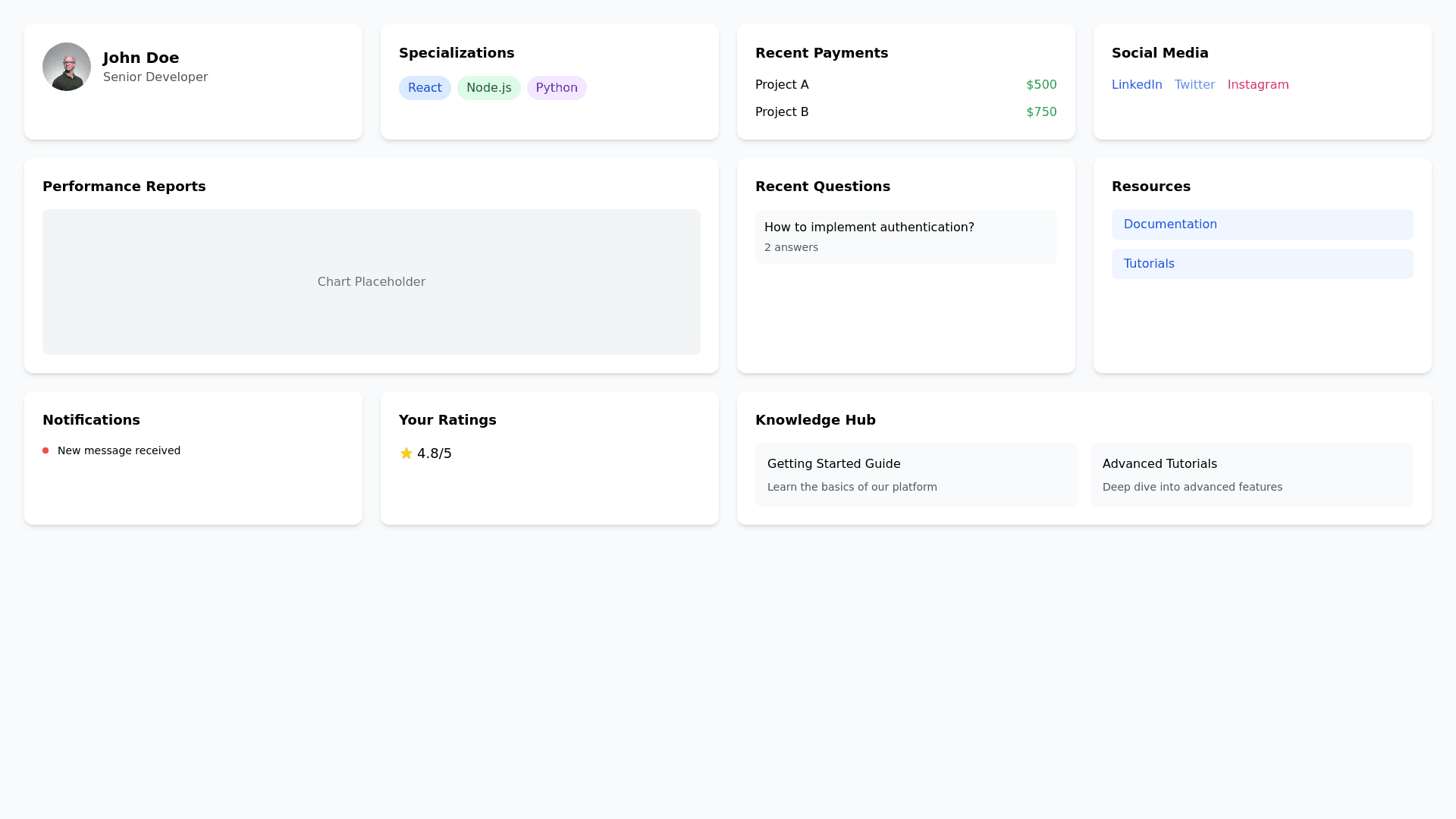Click the Chart Placeholder area
Image resolution: width=1456 pixels, height=819 pixels.
coord(371,281)
